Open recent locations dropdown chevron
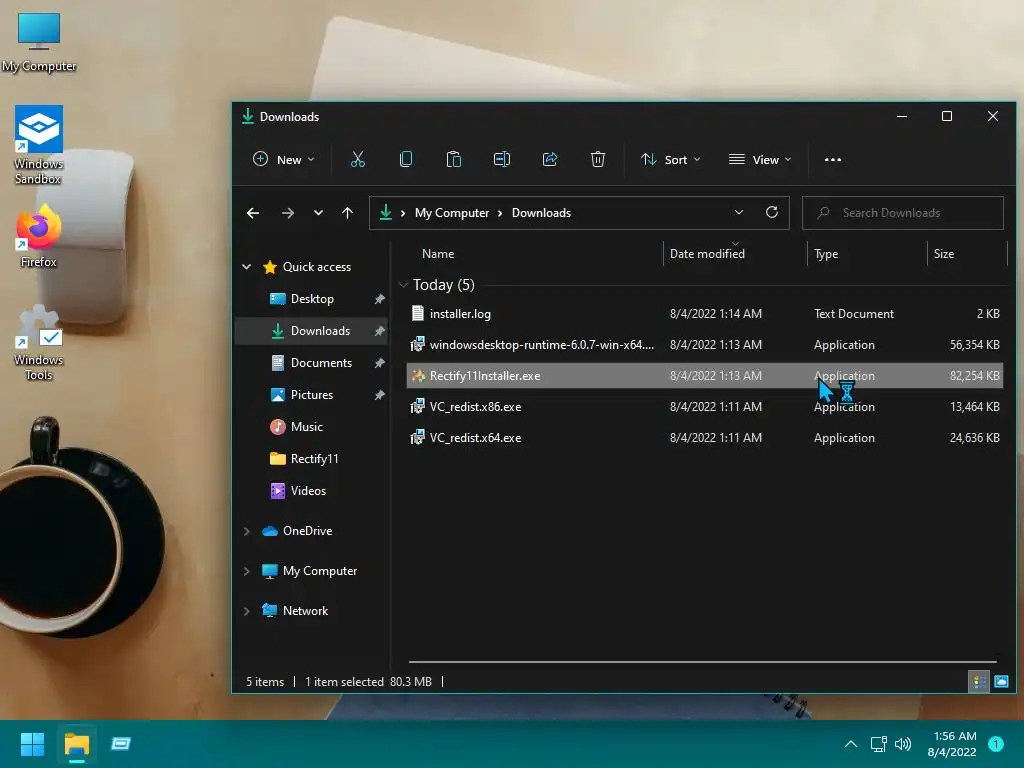The height and width of the screenshot is (768, 1024). 318,213
